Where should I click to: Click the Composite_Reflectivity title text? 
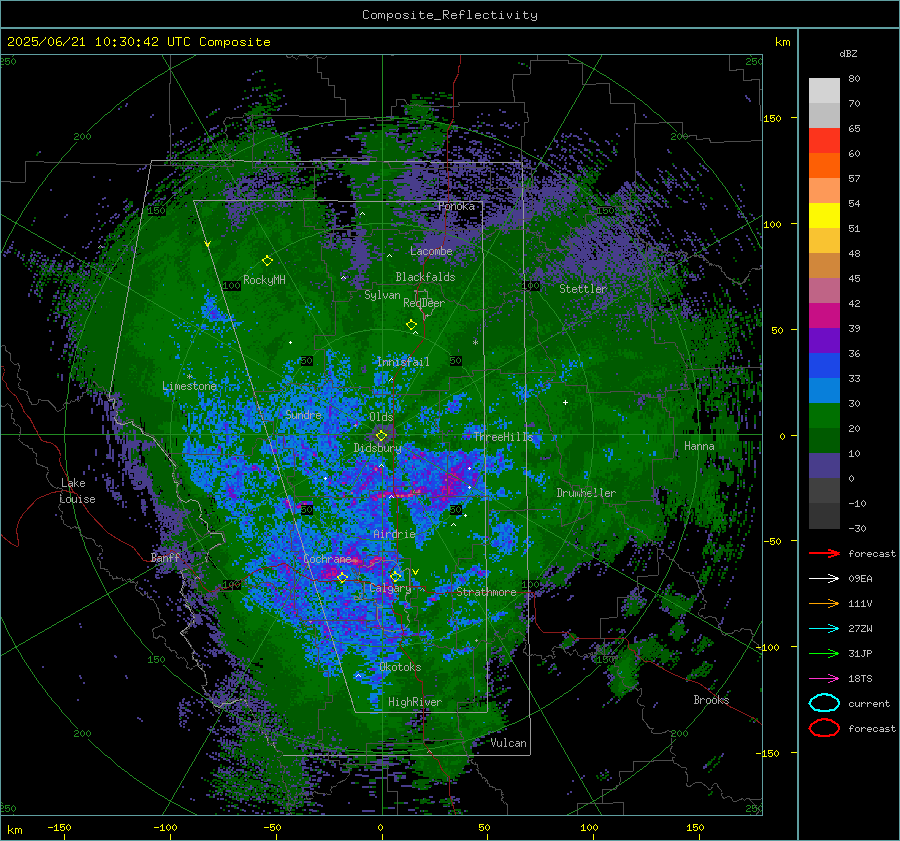(449, 15)
